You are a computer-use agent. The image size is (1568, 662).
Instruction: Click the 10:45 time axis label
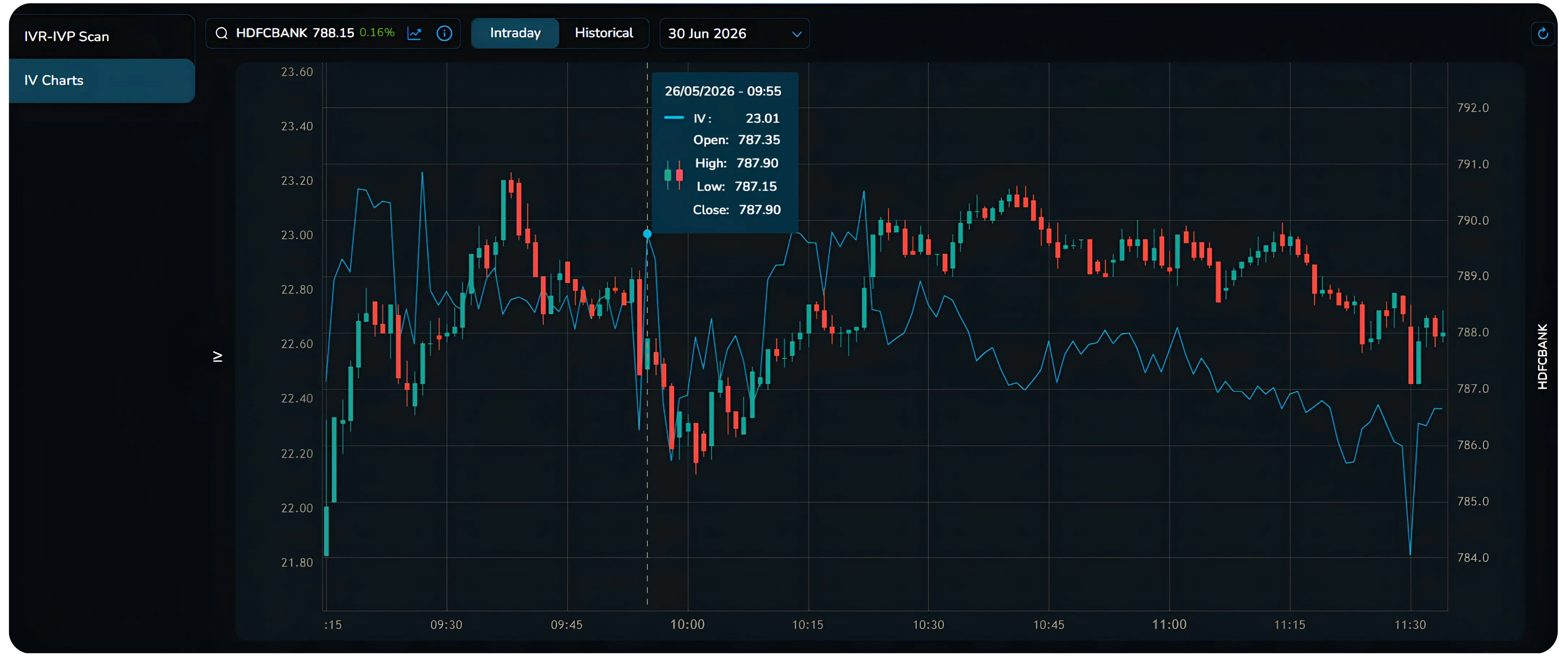pos(1048,625)
